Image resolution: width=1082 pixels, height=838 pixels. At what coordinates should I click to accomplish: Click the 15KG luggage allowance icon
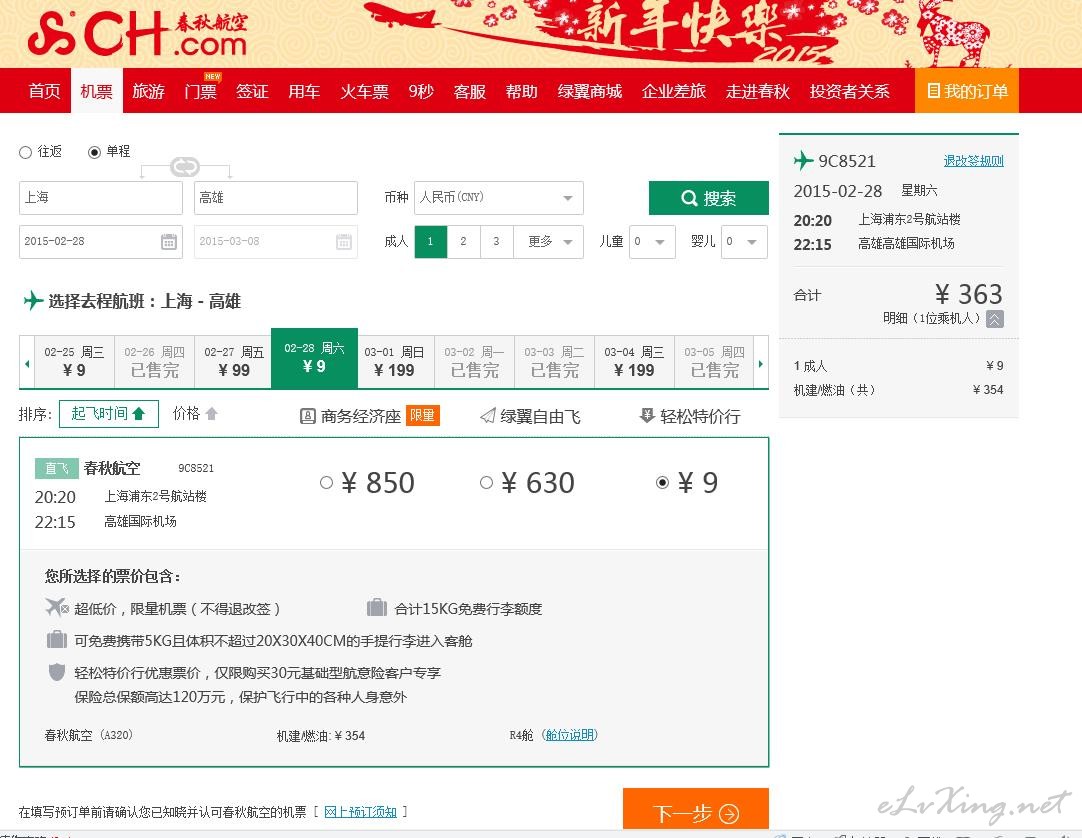[x=377, y=607]
